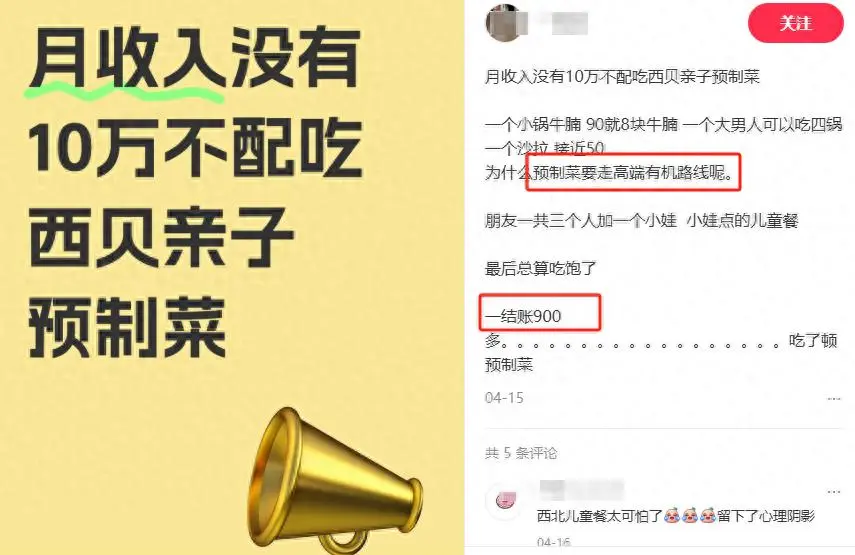855x555 pixels.
Task: Click the line 最后总算吃饱了
Action: 540,268
